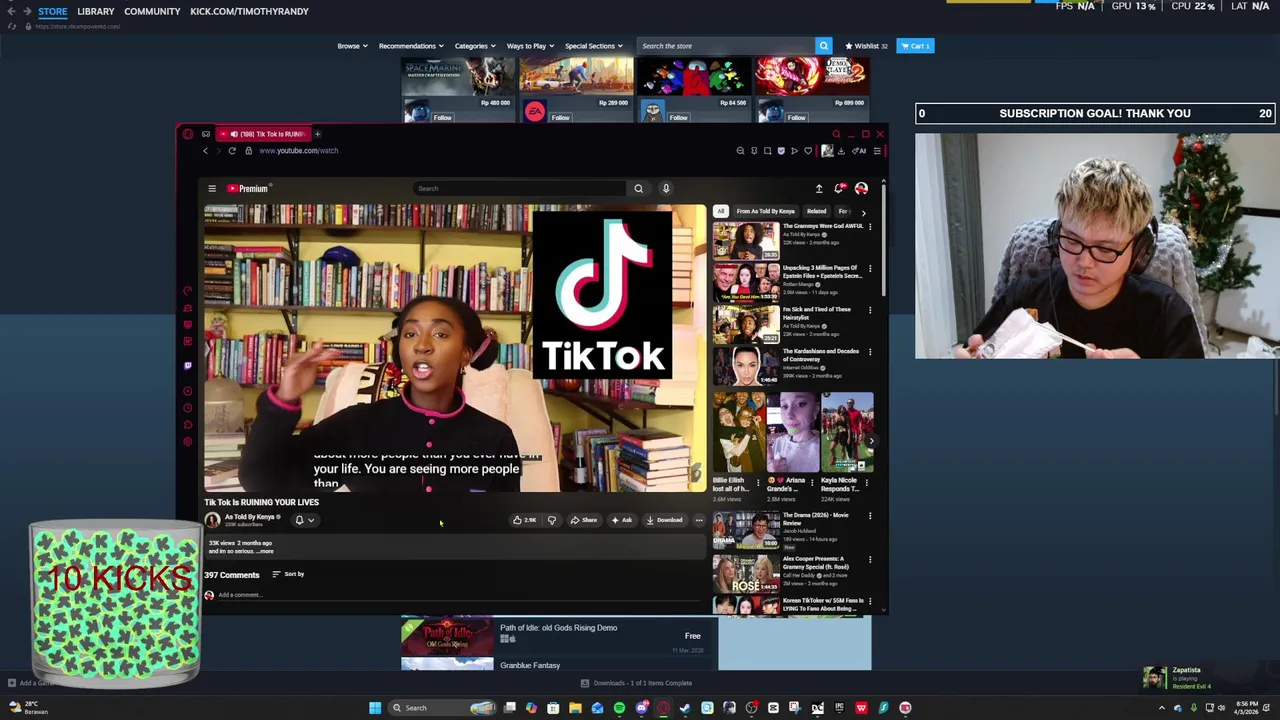
Task: Expand Steam Special Sections dropdown
Action: [593, 46]
